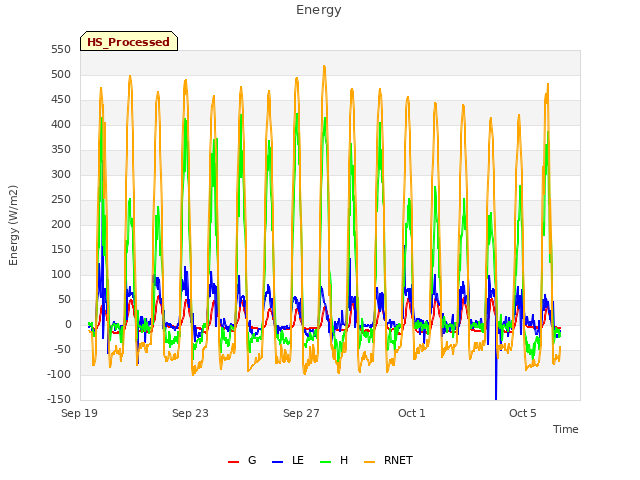Select the RNET legend entry
640x480 pixels.
(x=388, y=460)
